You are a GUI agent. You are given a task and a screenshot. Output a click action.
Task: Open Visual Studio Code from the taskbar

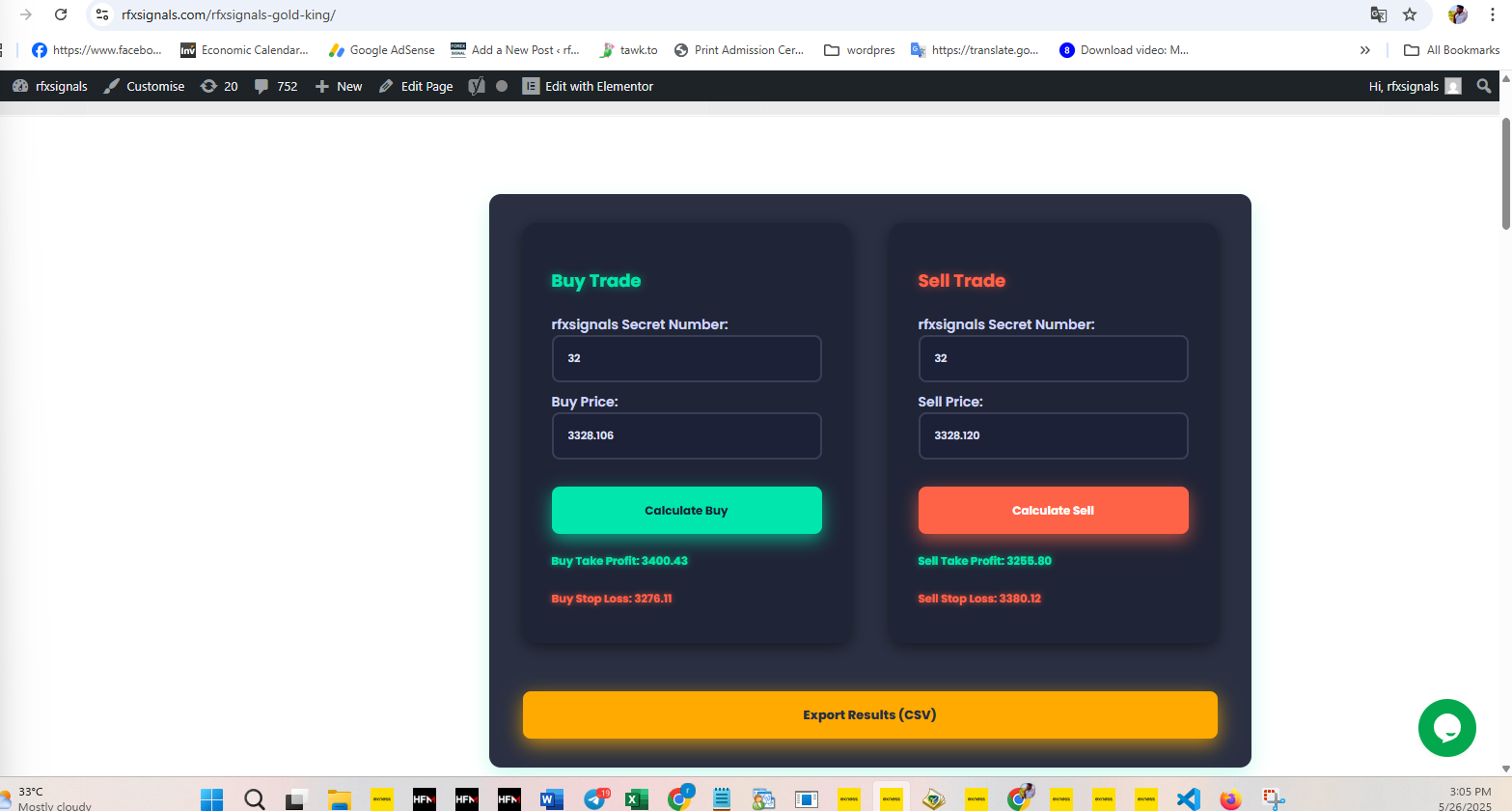(1188, 799)
